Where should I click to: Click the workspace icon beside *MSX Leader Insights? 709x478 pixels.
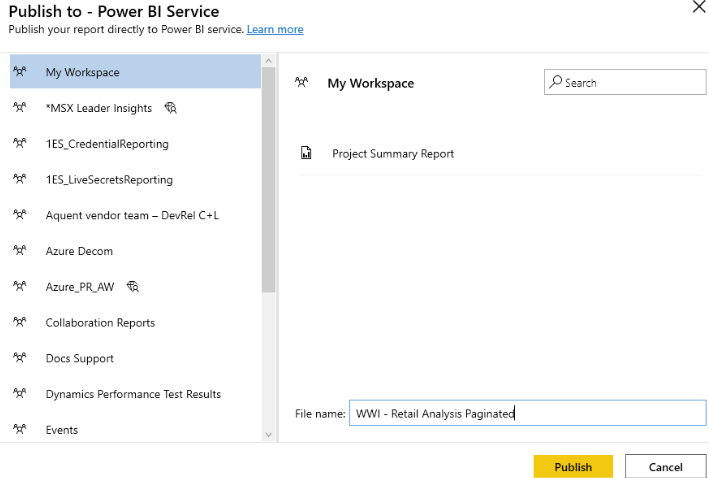pos(19,107)
